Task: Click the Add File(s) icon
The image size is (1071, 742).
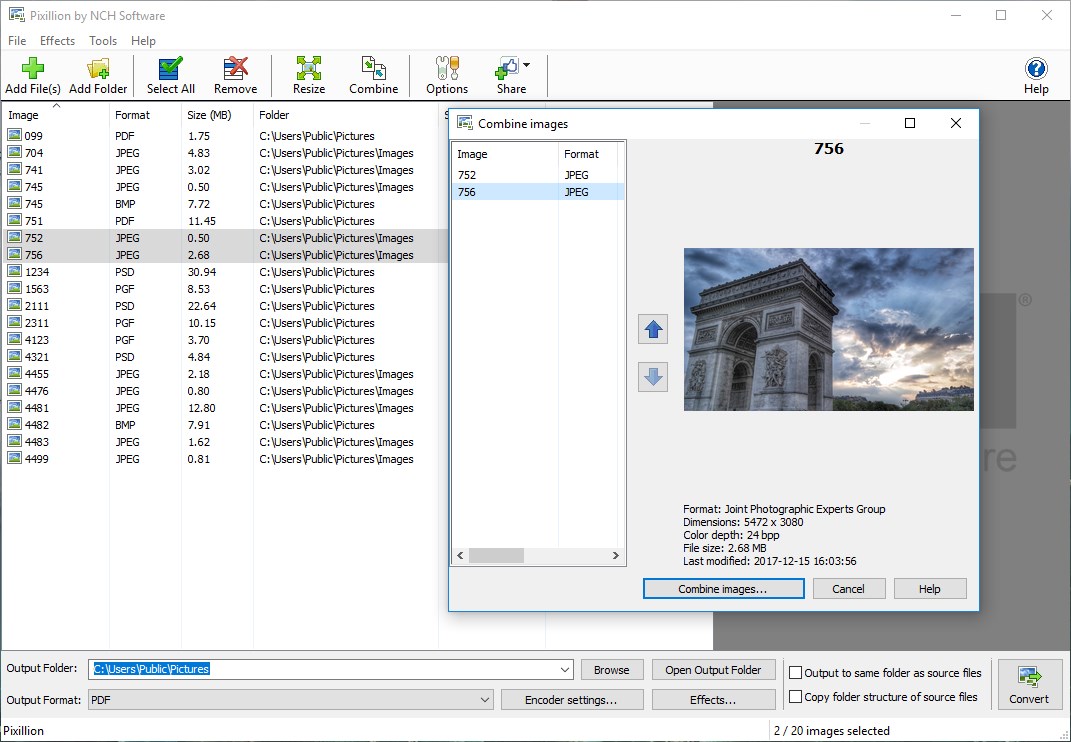Action: pos(32,68)
